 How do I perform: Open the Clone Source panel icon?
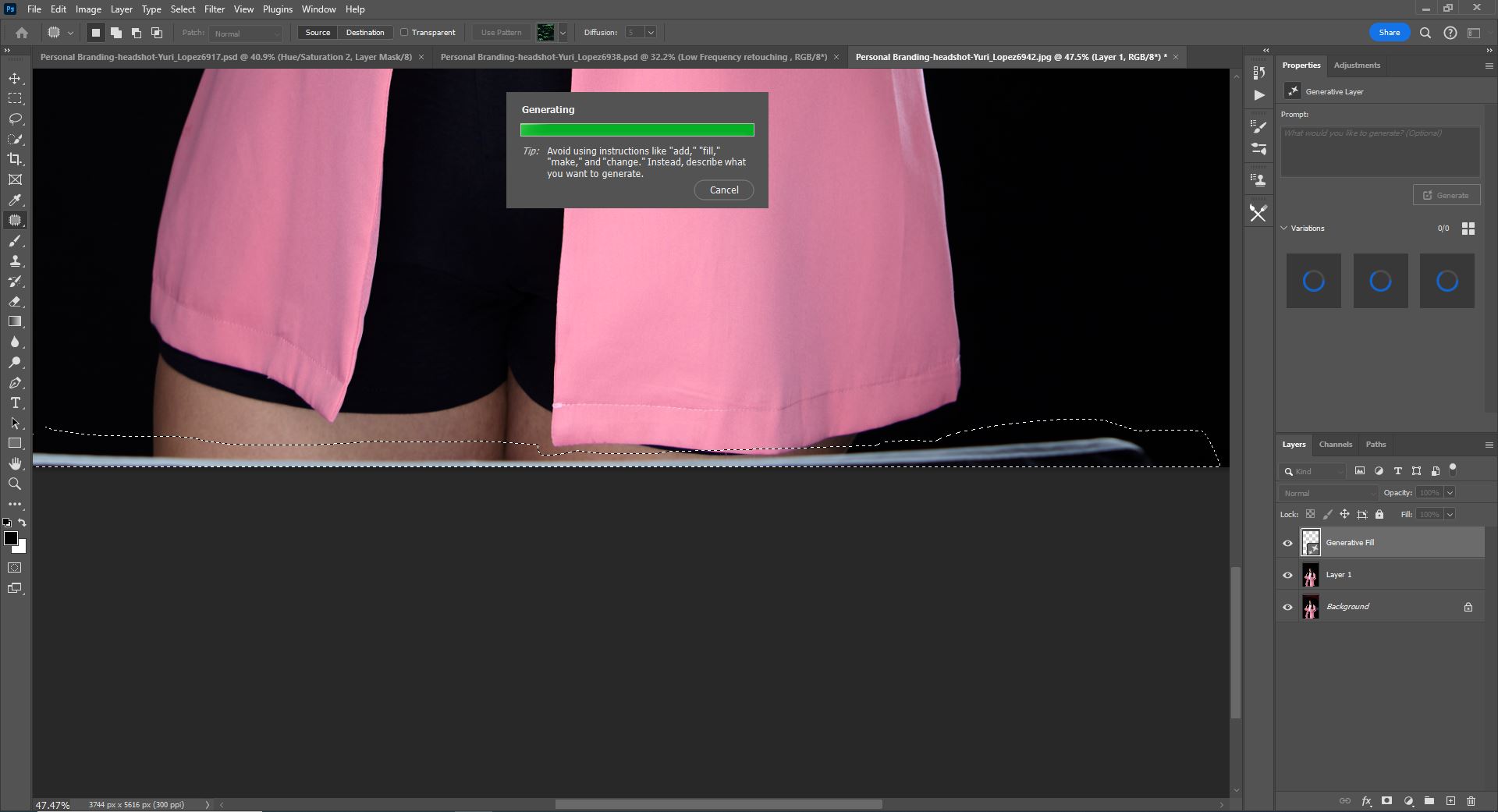click(x=1258, y=178)
